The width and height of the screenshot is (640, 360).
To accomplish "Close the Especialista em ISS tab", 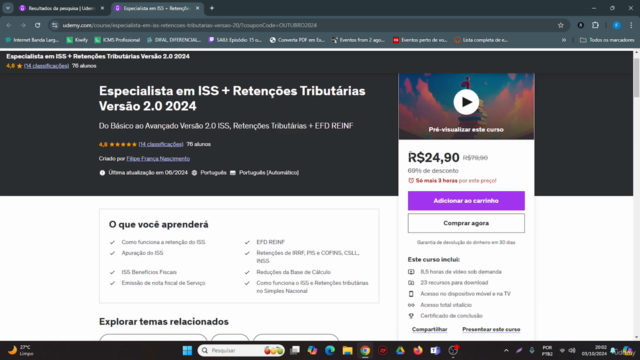I will (198, 8).
